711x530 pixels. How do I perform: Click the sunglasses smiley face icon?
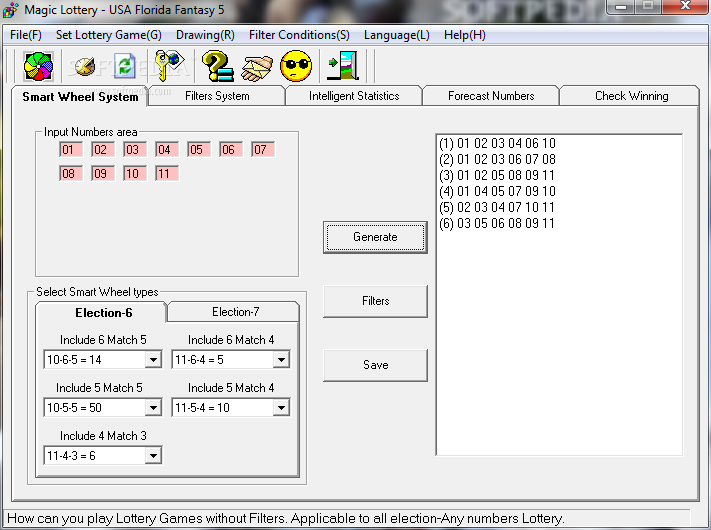(x=296, y=66)
